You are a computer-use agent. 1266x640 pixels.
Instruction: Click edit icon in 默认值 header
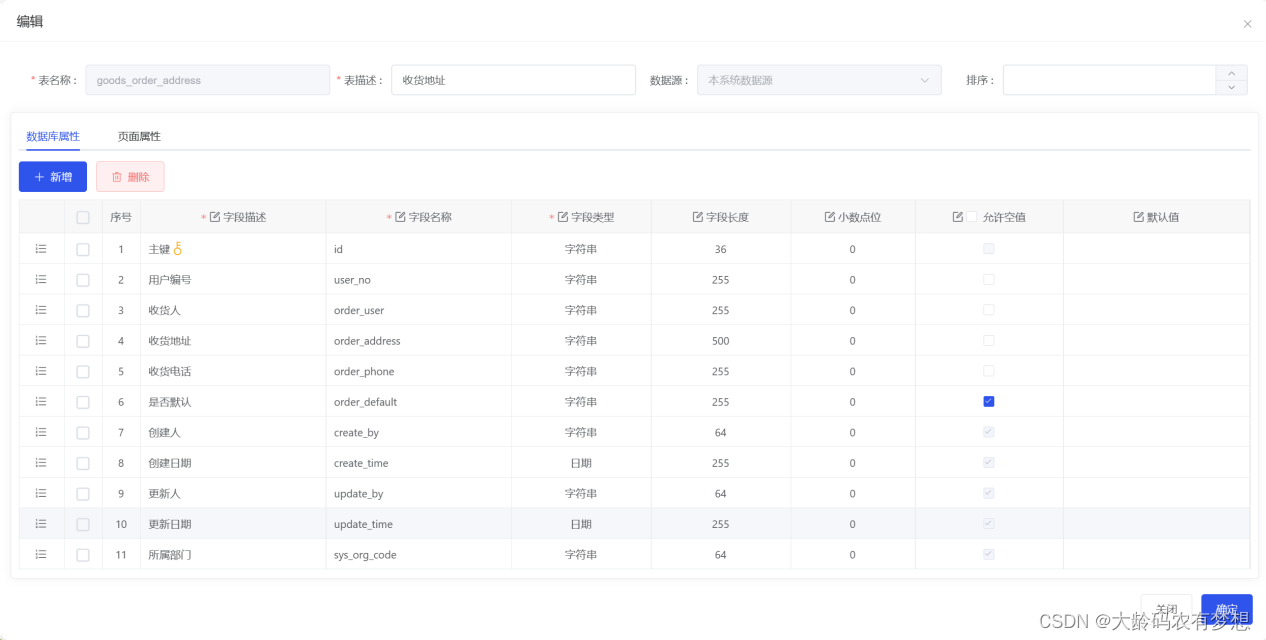click(1138, 216)
